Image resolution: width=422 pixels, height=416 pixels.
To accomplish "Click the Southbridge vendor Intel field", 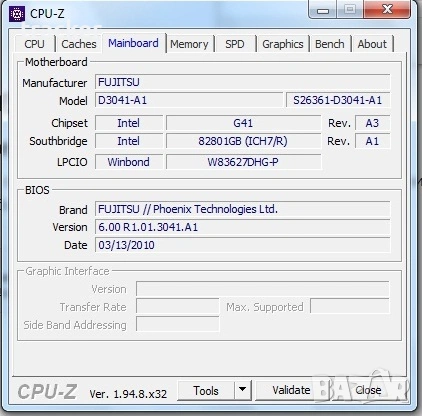I will pyautogui.click(x=129, y=141).
